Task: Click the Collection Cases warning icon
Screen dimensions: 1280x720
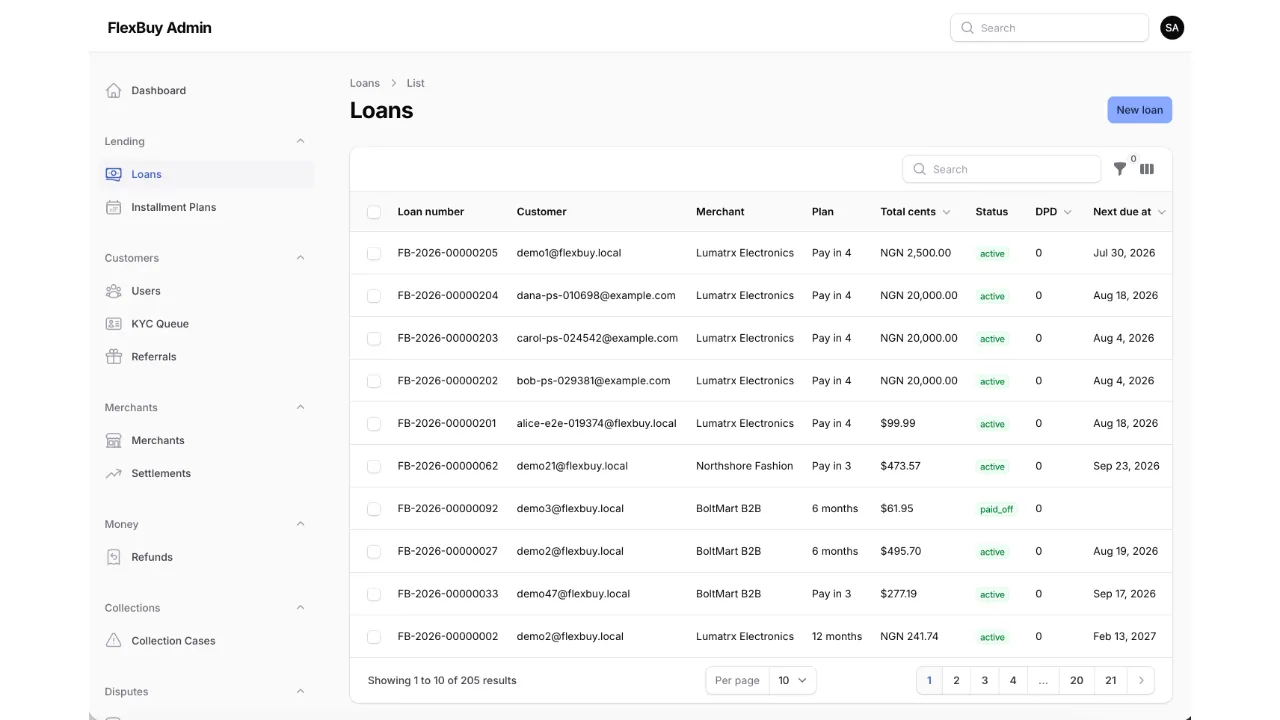Action: coord(114,641)
